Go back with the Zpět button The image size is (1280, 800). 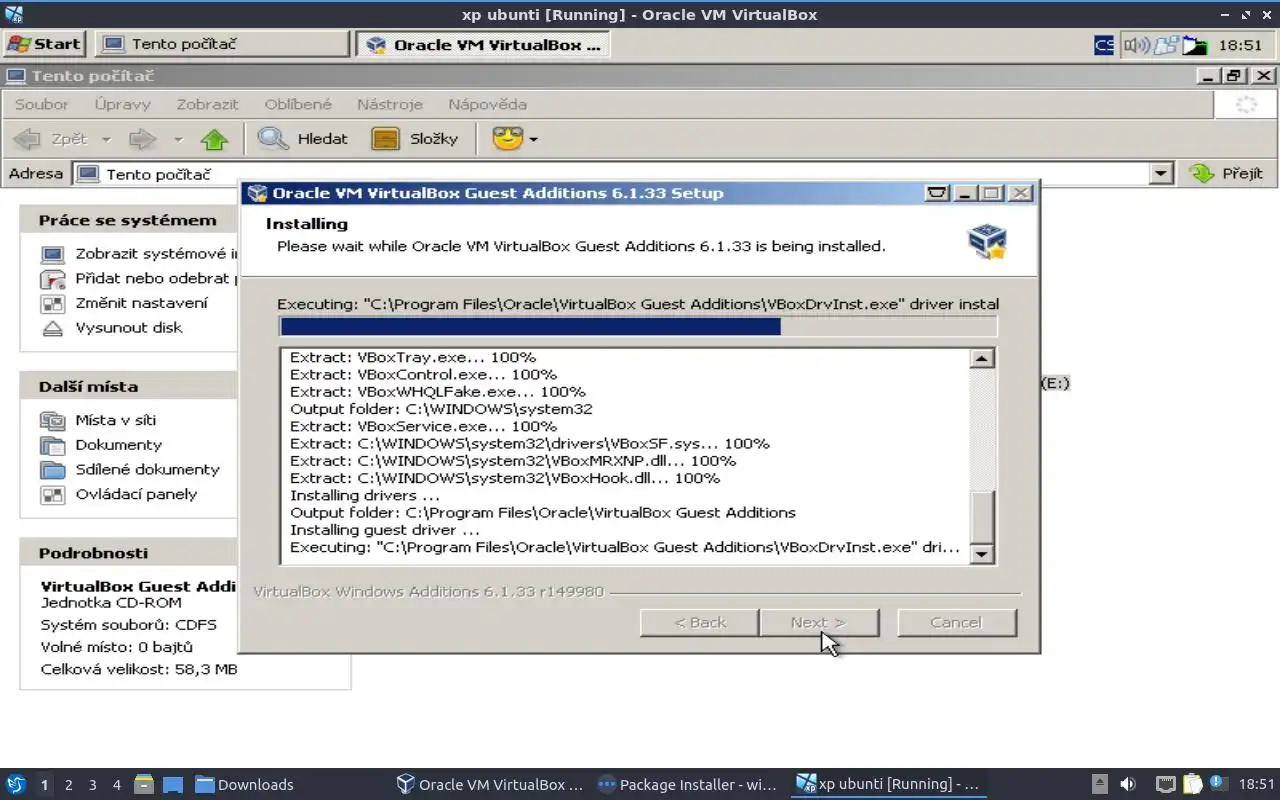point(52,139)
